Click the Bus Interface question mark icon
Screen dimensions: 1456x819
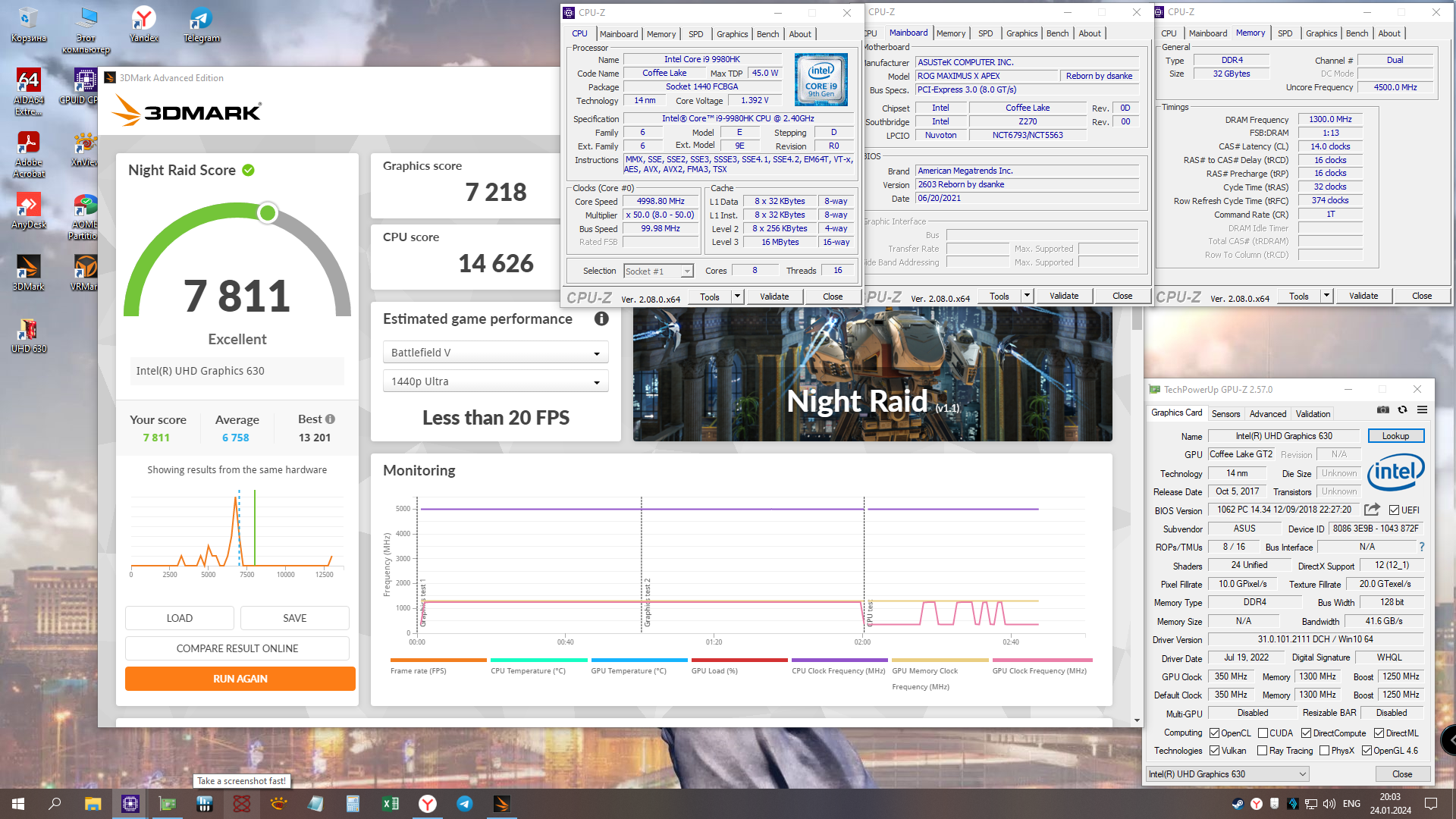click(x=1422, y=547)
